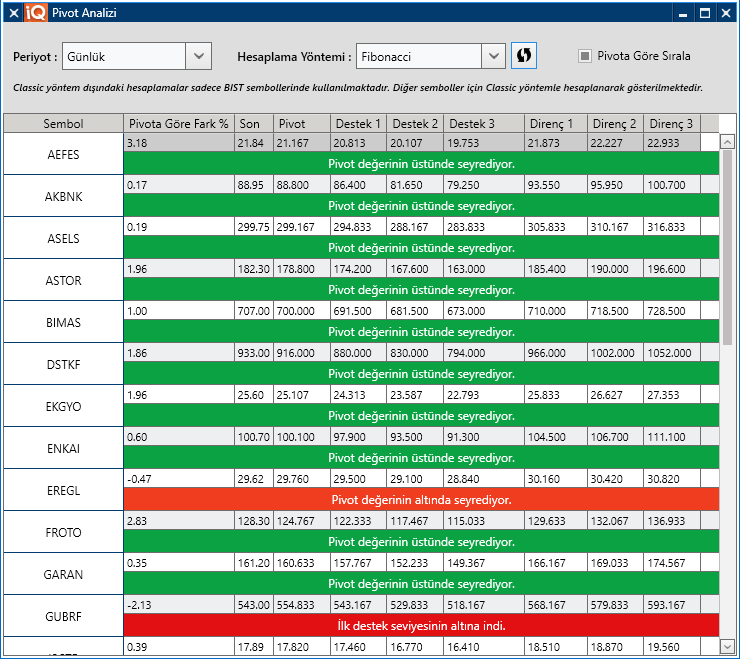Click the Direnç 1 column header
Image resolution: width=740 pixels, height=659 pixels.
555,124
